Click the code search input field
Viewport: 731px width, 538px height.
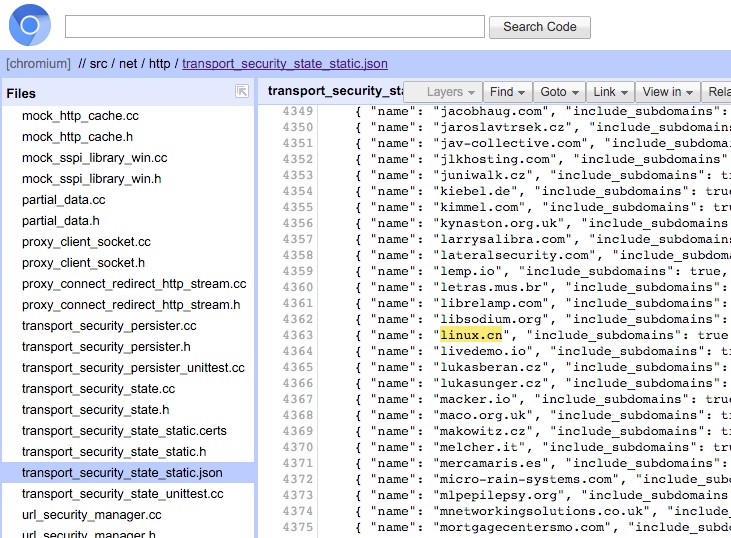click(275, 27)
